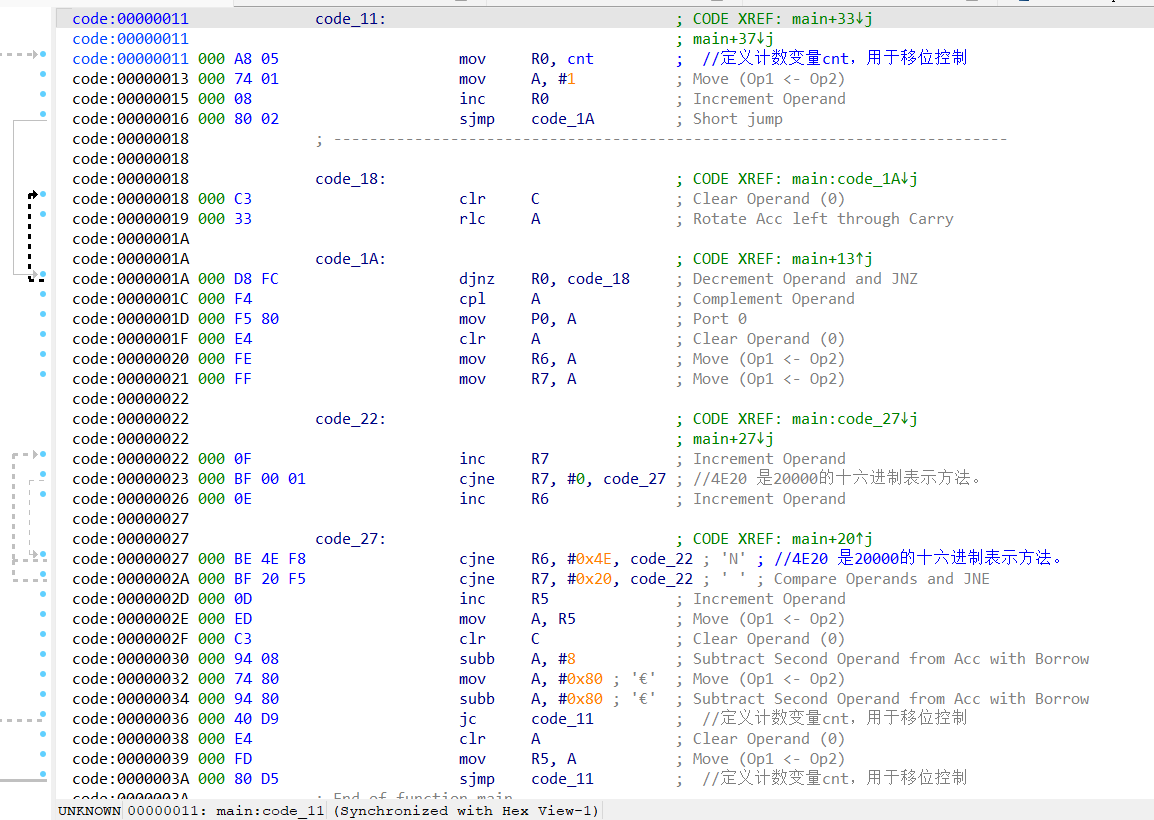The width and height of the screenshot is (1154, 820).
Task: Click the 'Compare Operands and JNE' comment
Action: click(882, 579)
